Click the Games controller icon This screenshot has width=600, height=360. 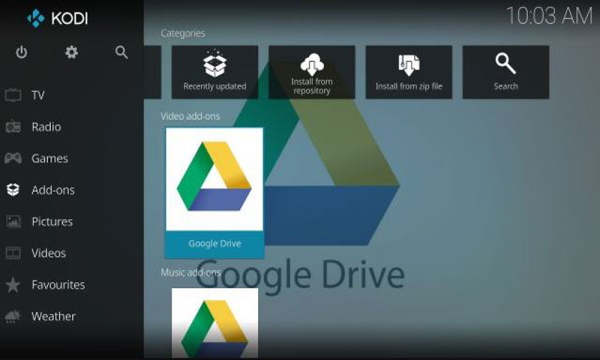(13, 158)
